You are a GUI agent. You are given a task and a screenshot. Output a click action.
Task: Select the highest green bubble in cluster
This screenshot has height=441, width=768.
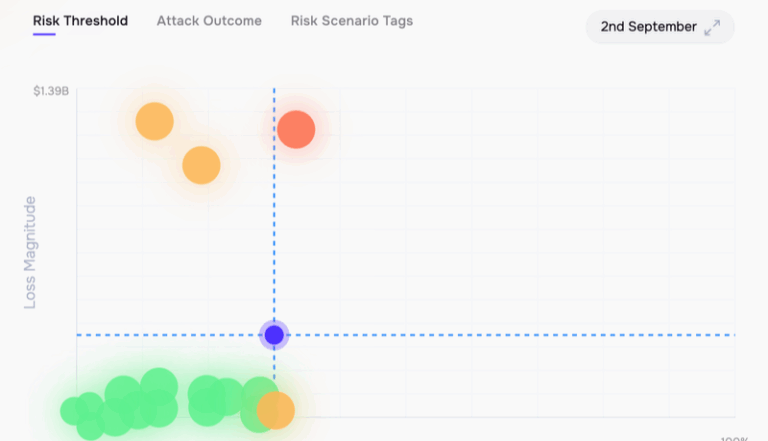[159, 386]
